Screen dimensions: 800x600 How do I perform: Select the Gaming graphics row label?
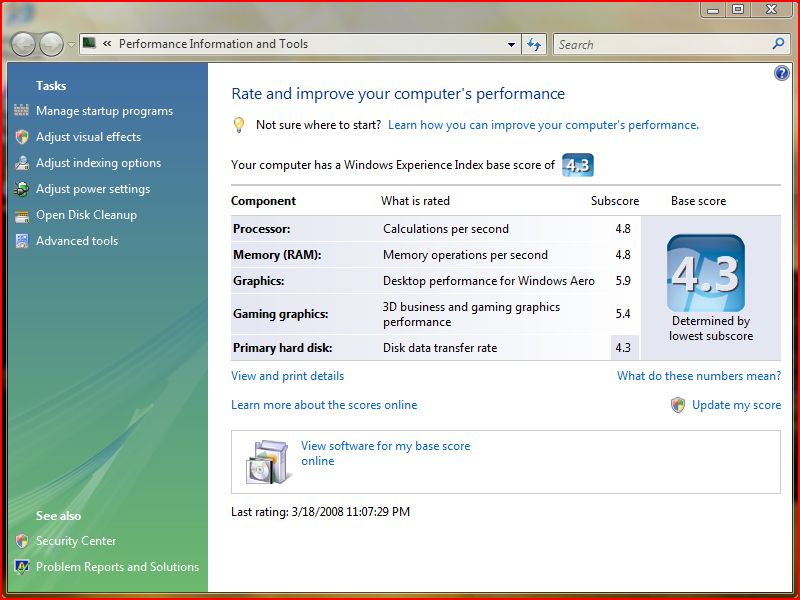281,314
